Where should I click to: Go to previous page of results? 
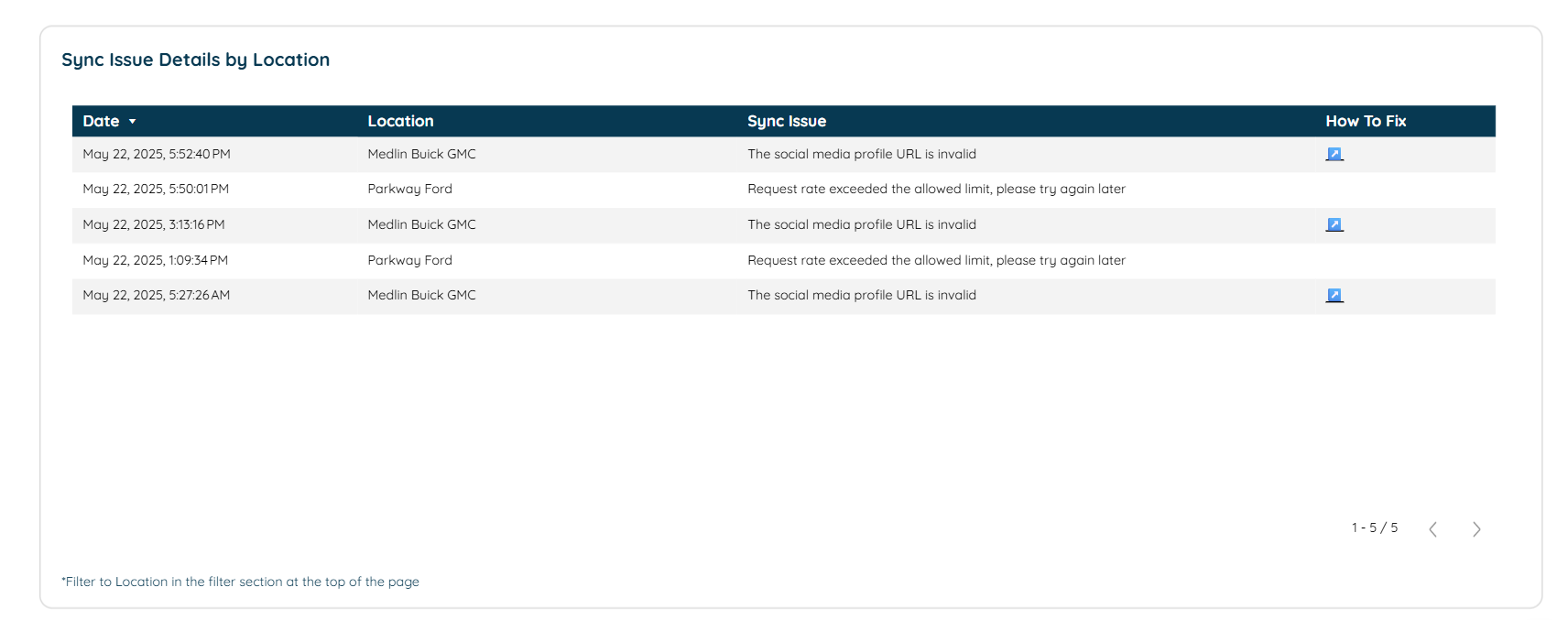tap(1432, 529)
